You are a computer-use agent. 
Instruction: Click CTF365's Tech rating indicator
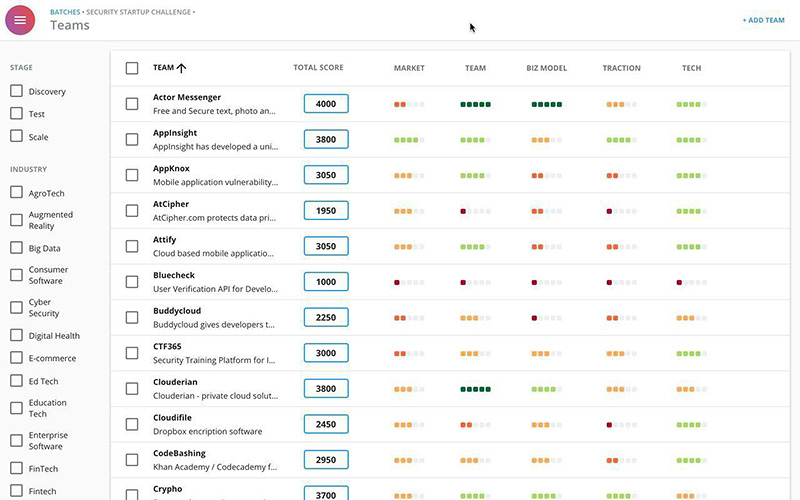point(691,354)
